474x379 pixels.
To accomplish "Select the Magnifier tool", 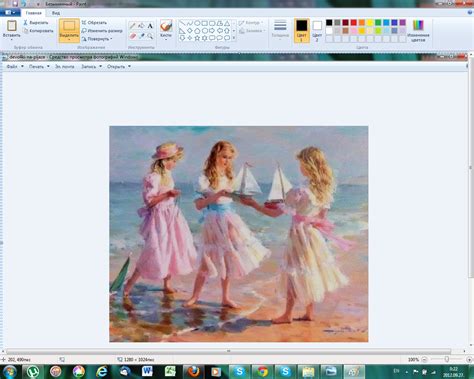I will point(150,36).
